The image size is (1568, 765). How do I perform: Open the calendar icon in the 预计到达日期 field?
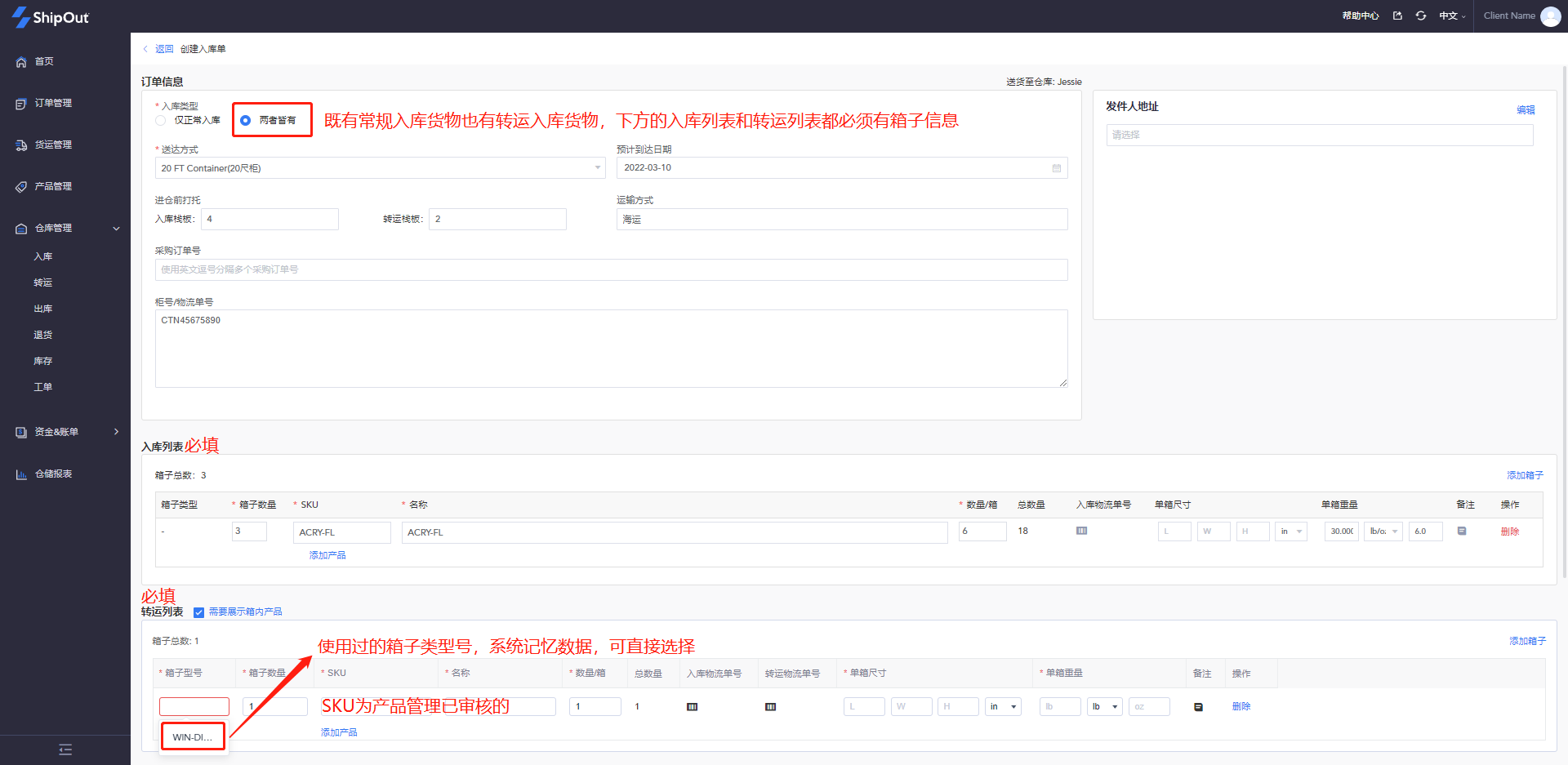point(1057,168)
